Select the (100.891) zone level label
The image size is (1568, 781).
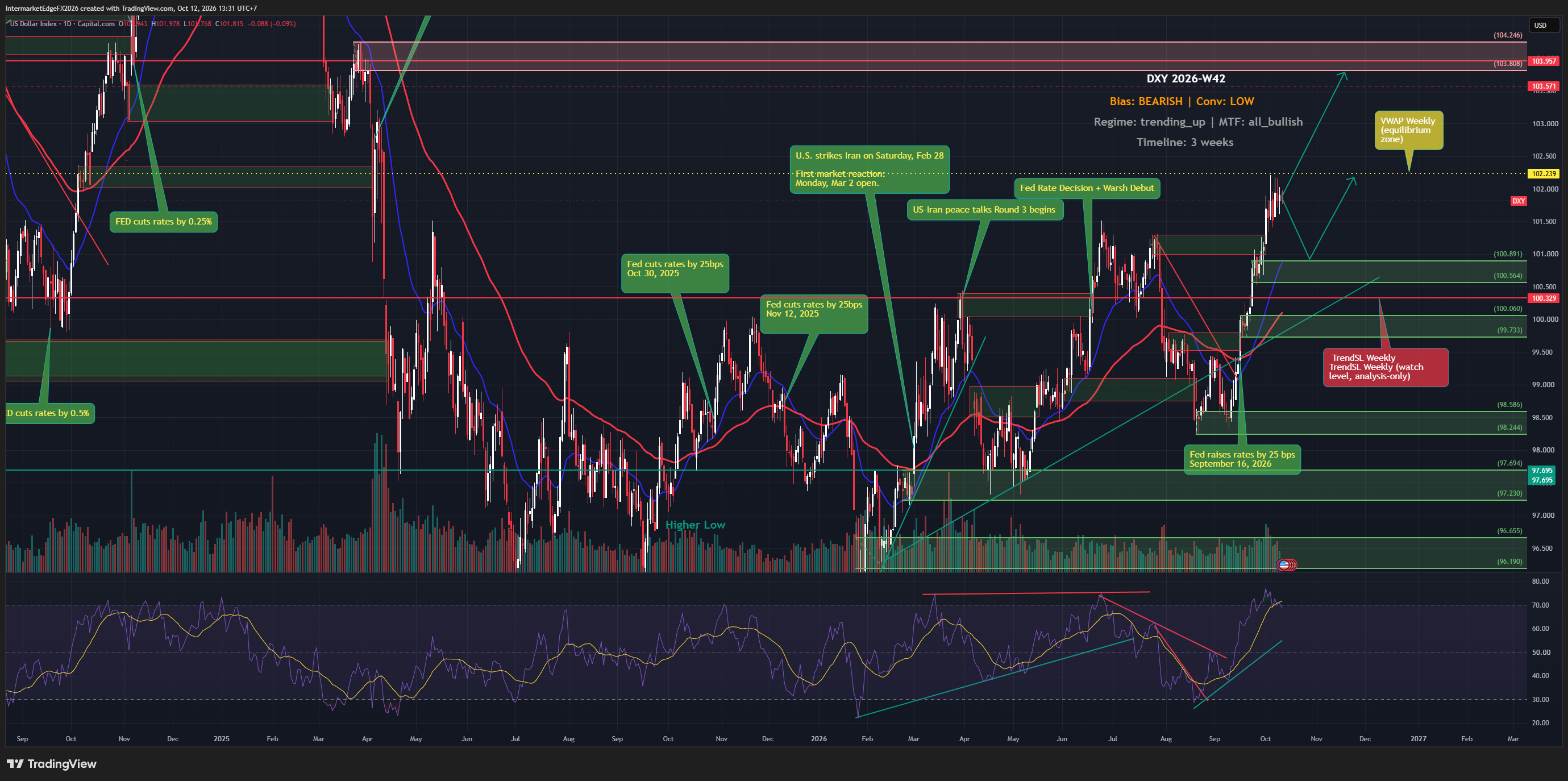pos(1507,254)
